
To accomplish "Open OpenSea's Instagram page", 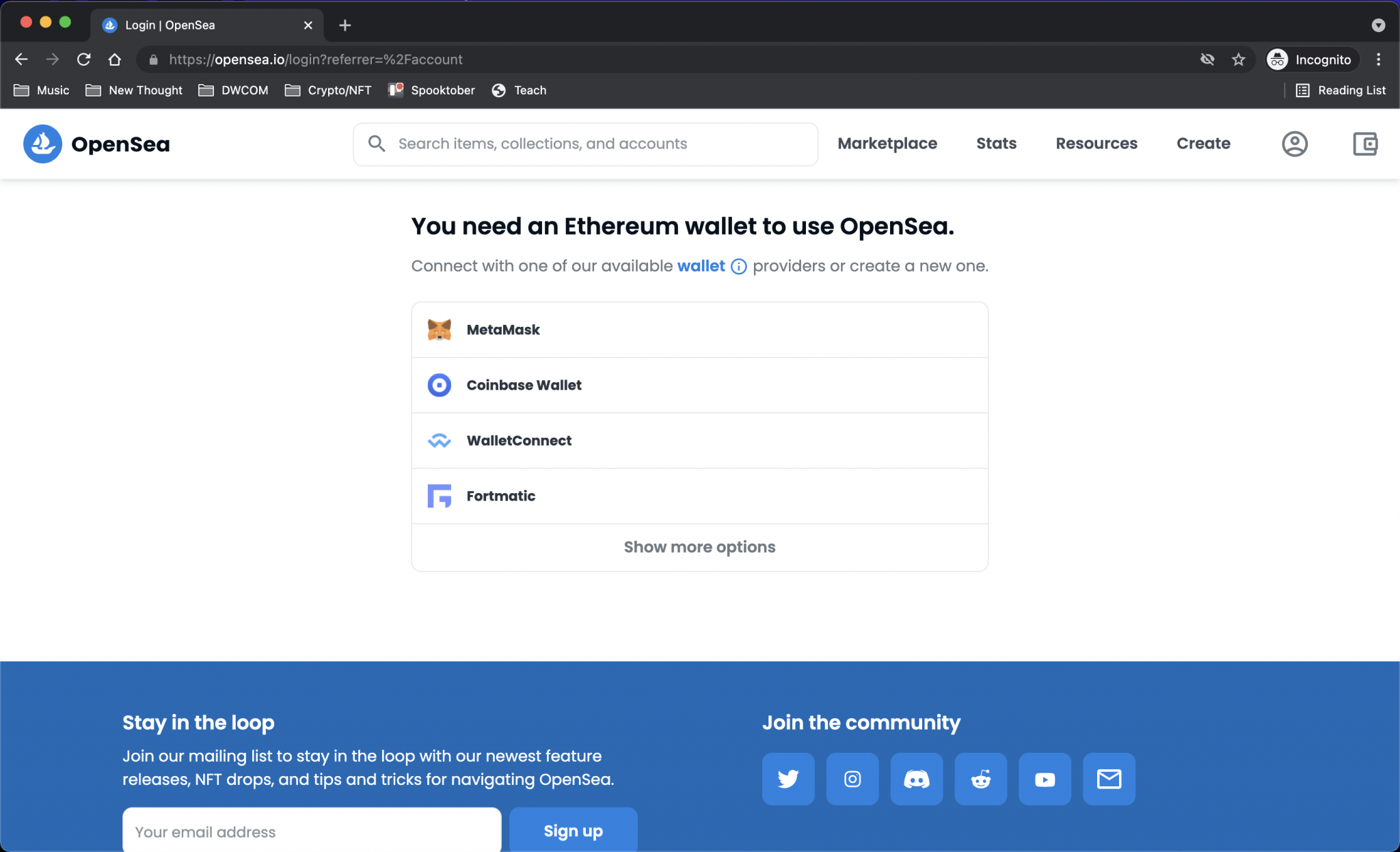I will pyautogui.click(x=852, y=779).
